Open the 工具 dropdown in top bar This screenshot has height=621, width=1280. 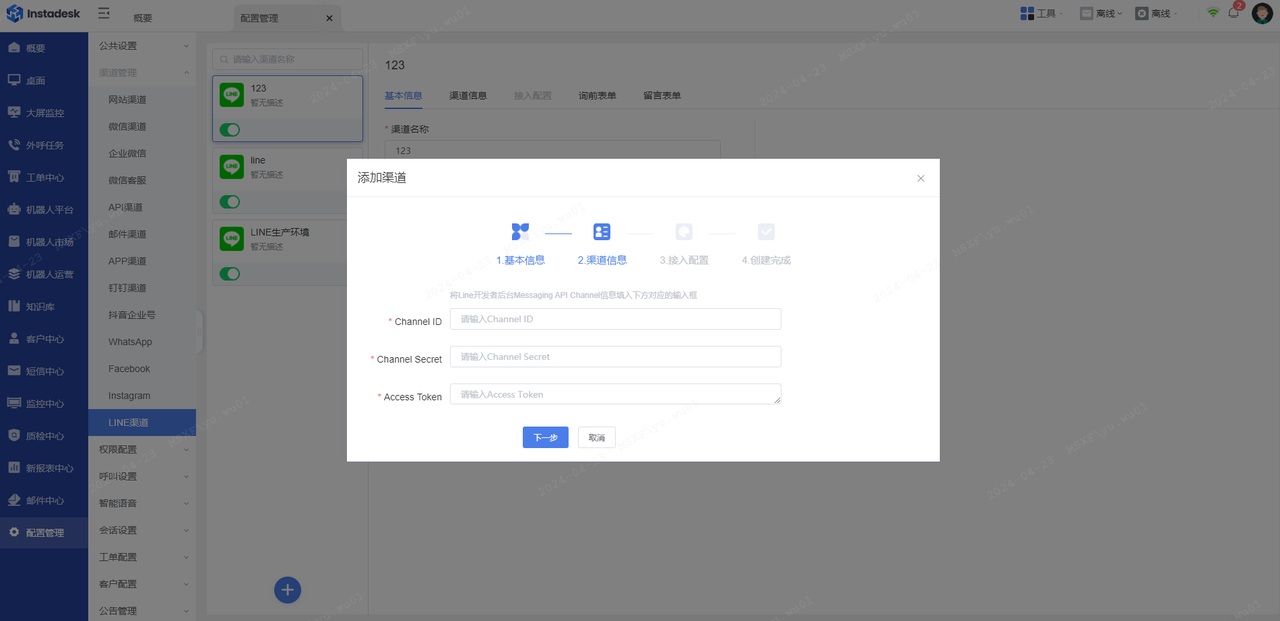[1041, 14]
